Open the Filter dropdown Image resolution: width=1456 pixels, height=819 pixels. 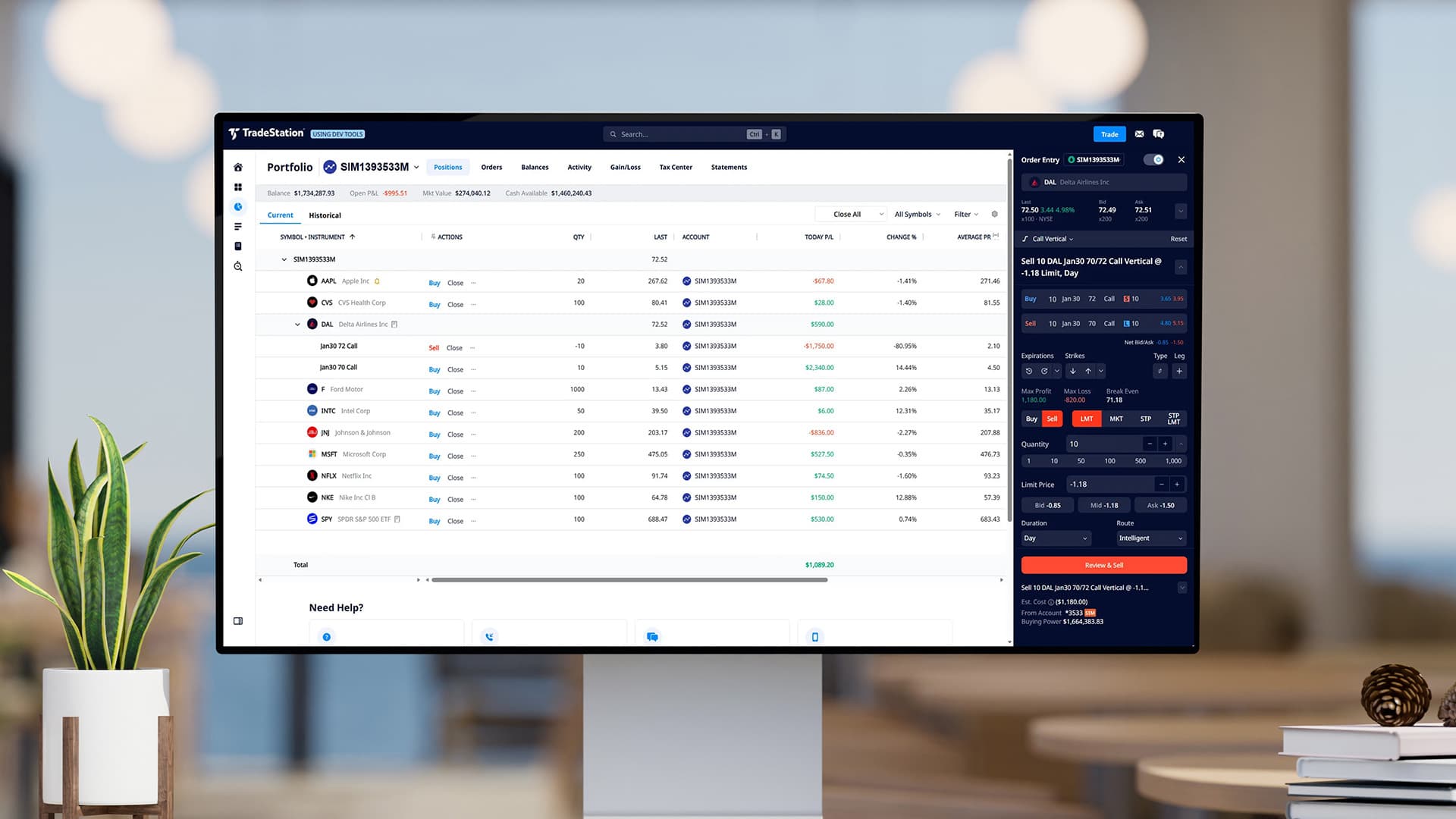[966, 215]
